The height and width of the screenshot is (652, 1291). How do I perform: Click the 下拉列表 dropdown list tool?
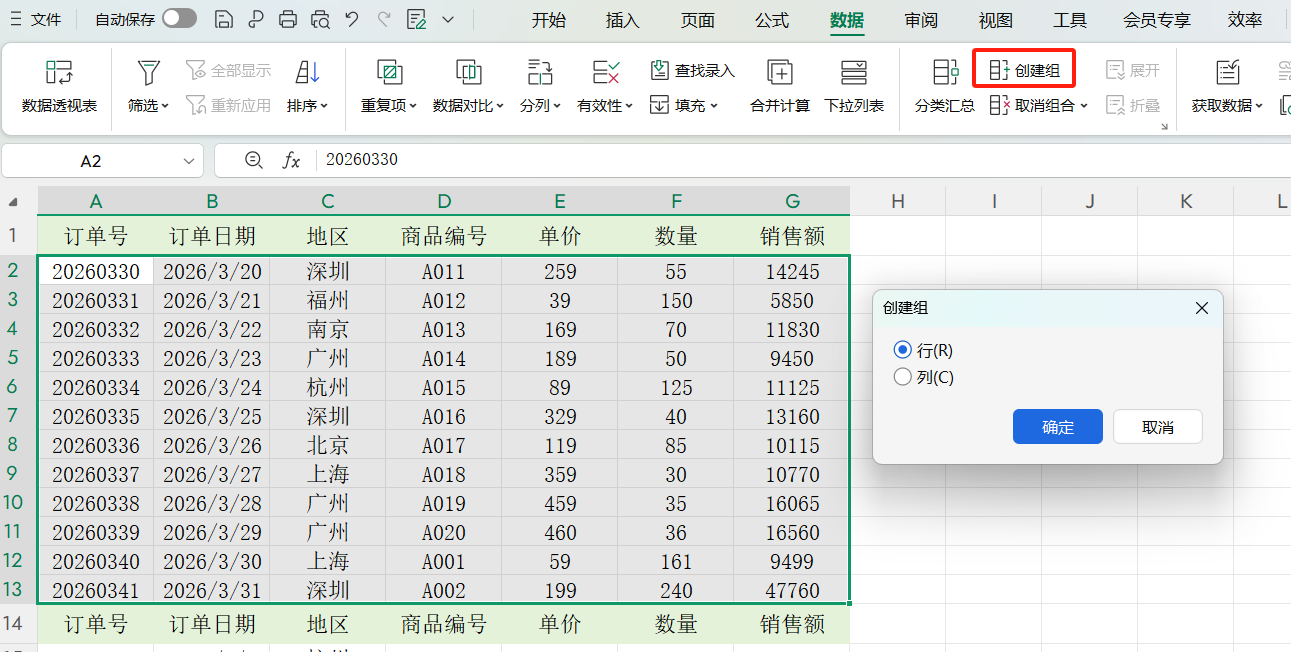(854, 88)
